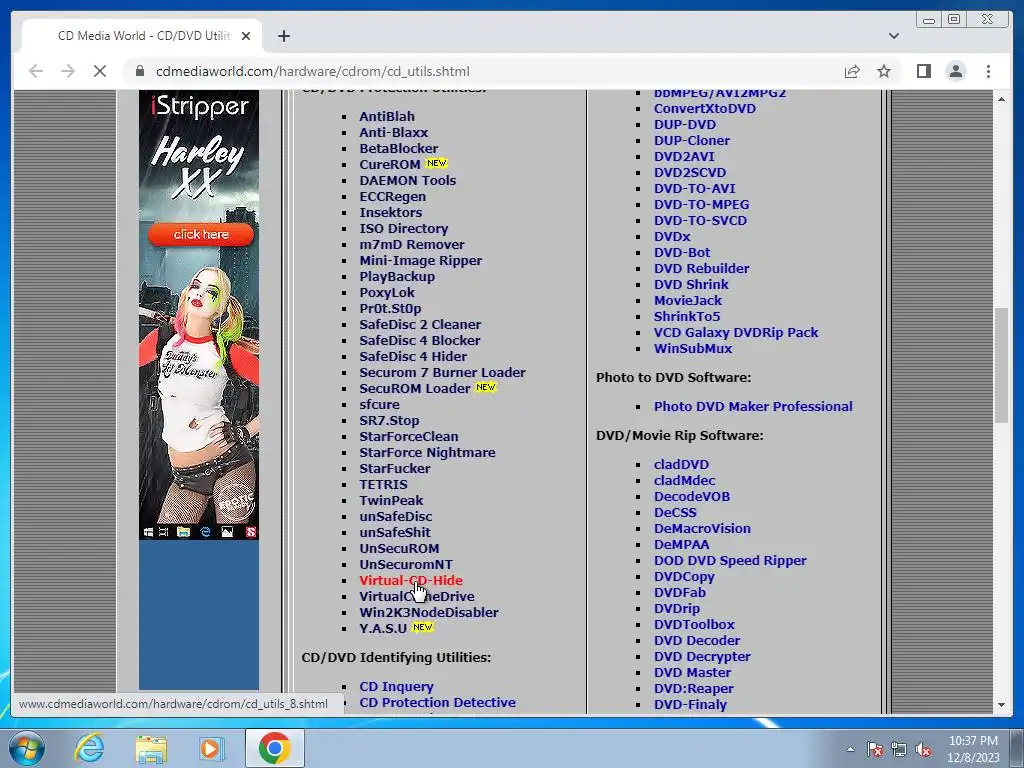Open the MovieJack link
Image resolution: width=1024 pixels, height=768 pixels.
point(688,300)
